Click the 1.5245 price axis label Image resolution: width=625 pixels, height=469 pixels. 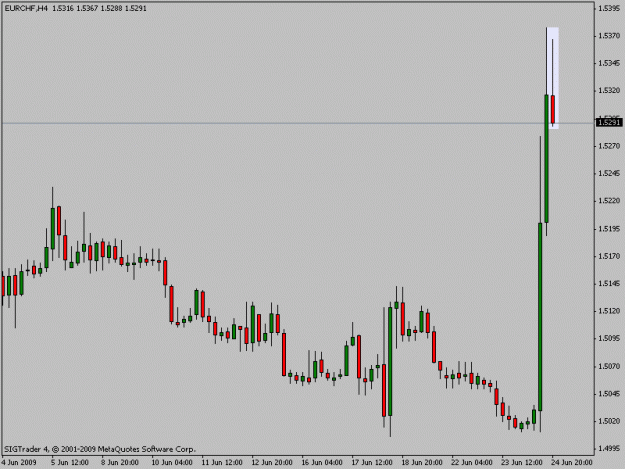pyautogui.click(x=609, y=173)
